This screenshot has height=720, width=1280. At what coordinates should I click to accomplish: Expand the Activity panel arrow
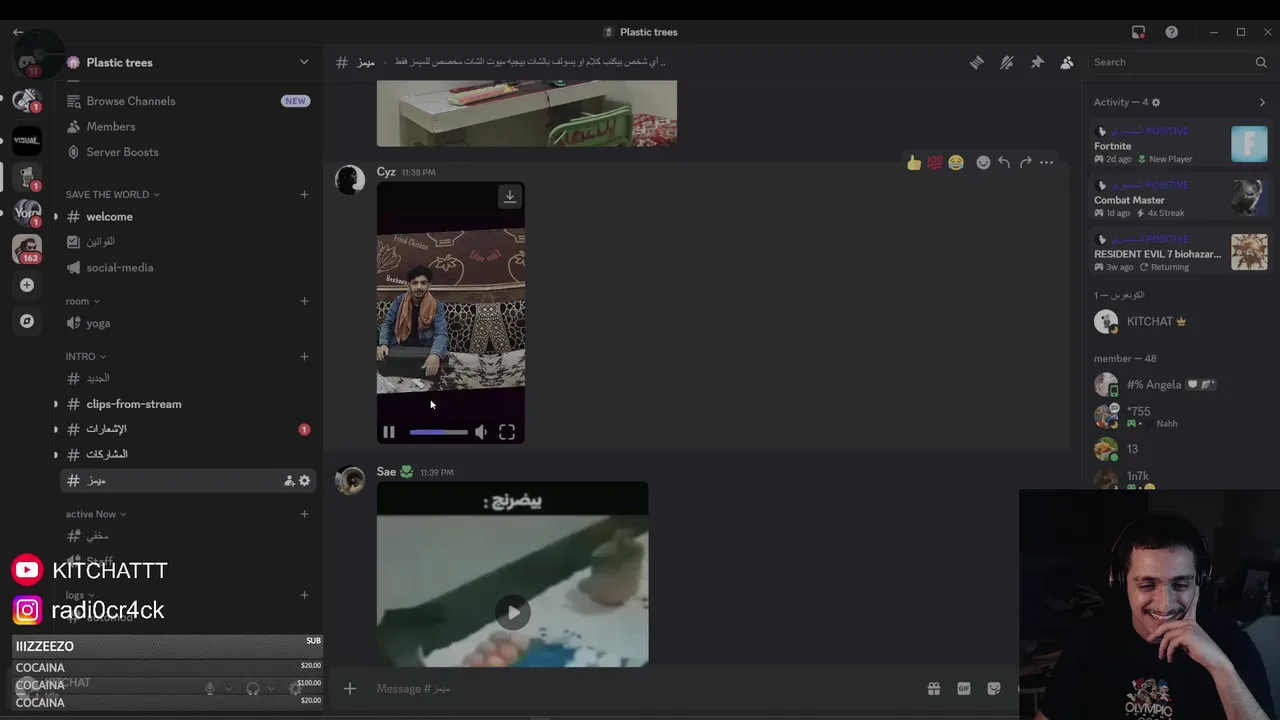[x=1262, y=102]
